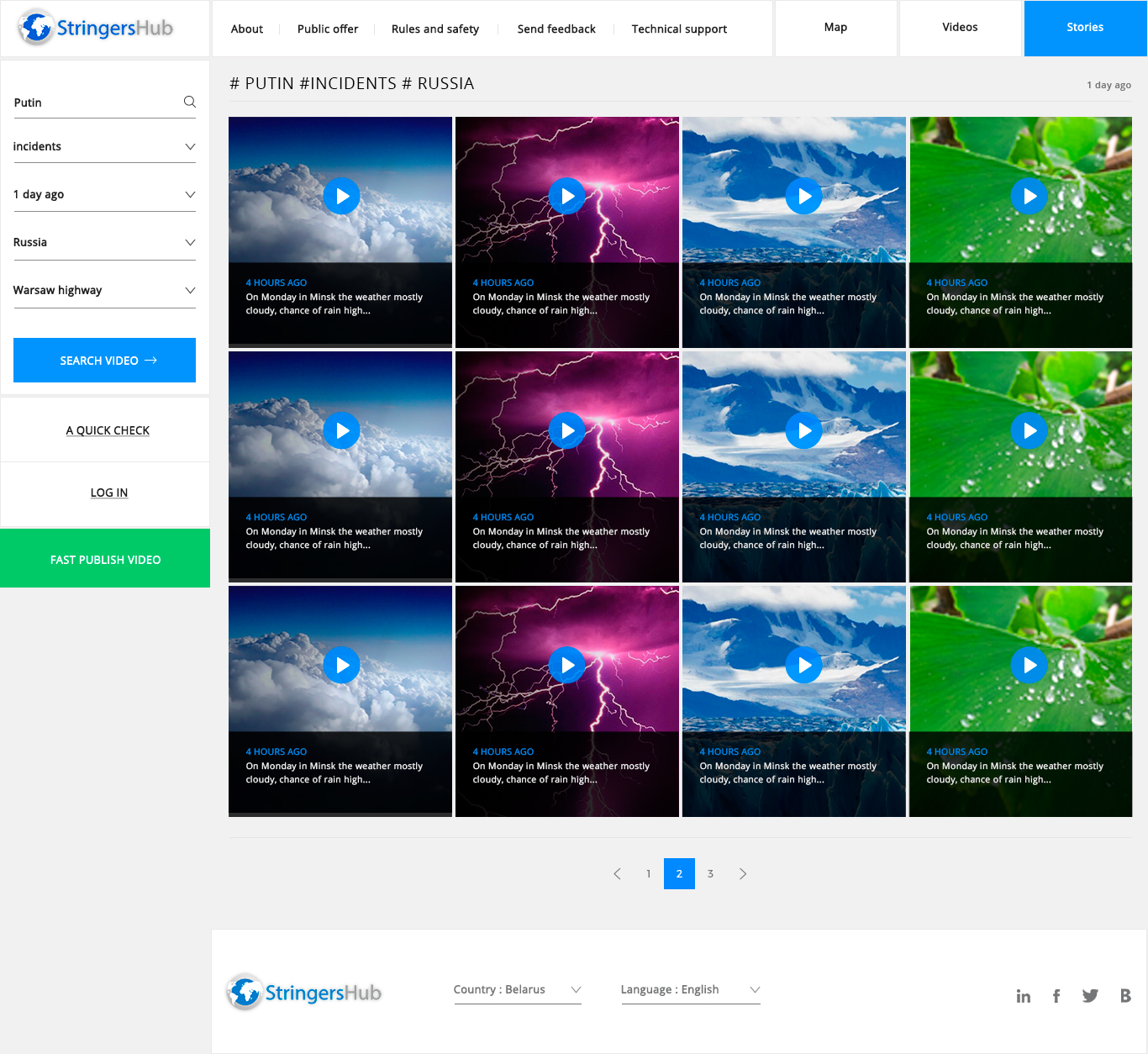Click the StringersHub logo in header
Image resolution: width=1148 pixels, height=1054 pixels.
96,28
